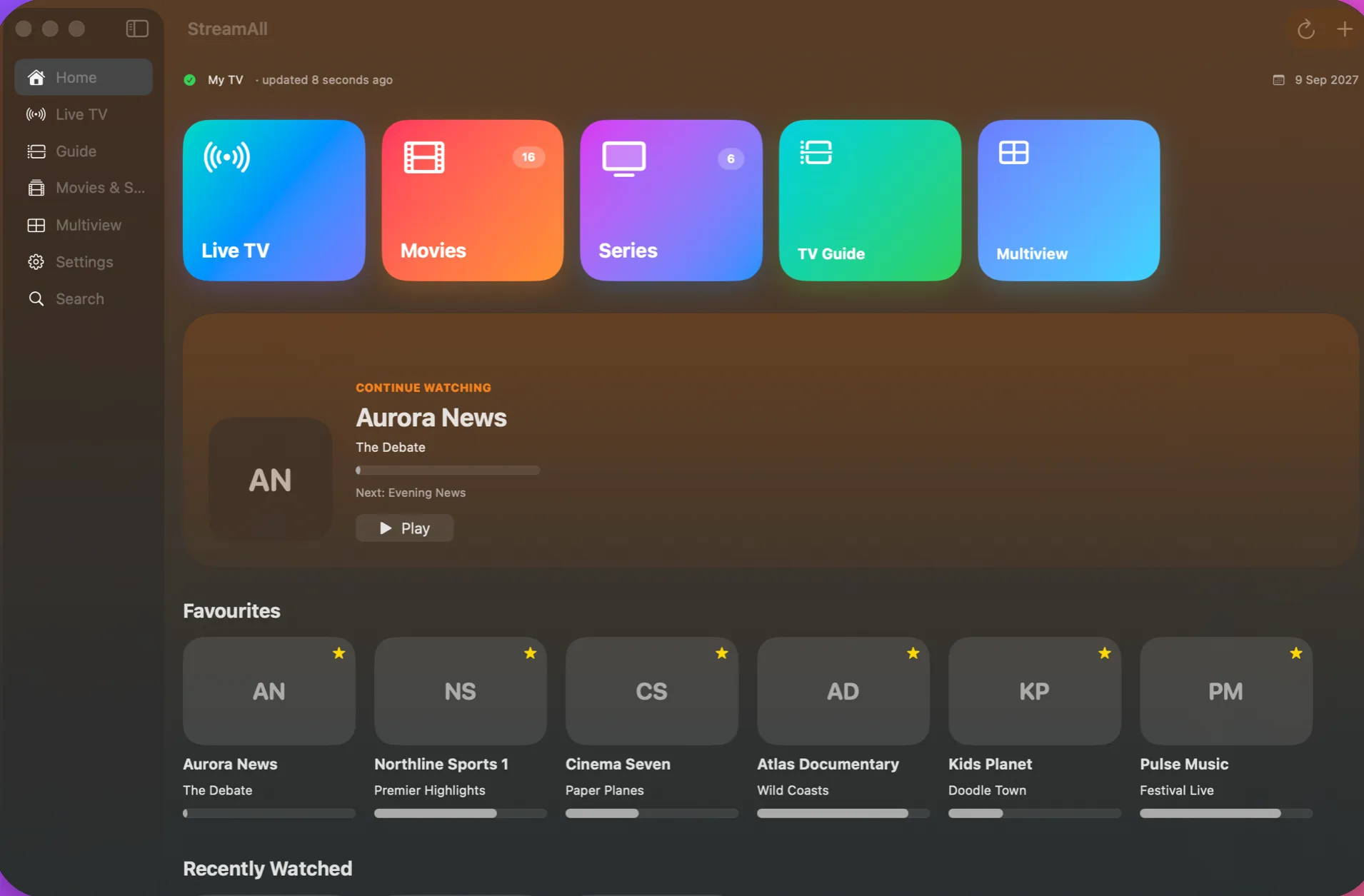This screenshot has width=1364, height=896.
Task: Click The Debate progress bar in Continue Watching
Action: click(448, 470)
